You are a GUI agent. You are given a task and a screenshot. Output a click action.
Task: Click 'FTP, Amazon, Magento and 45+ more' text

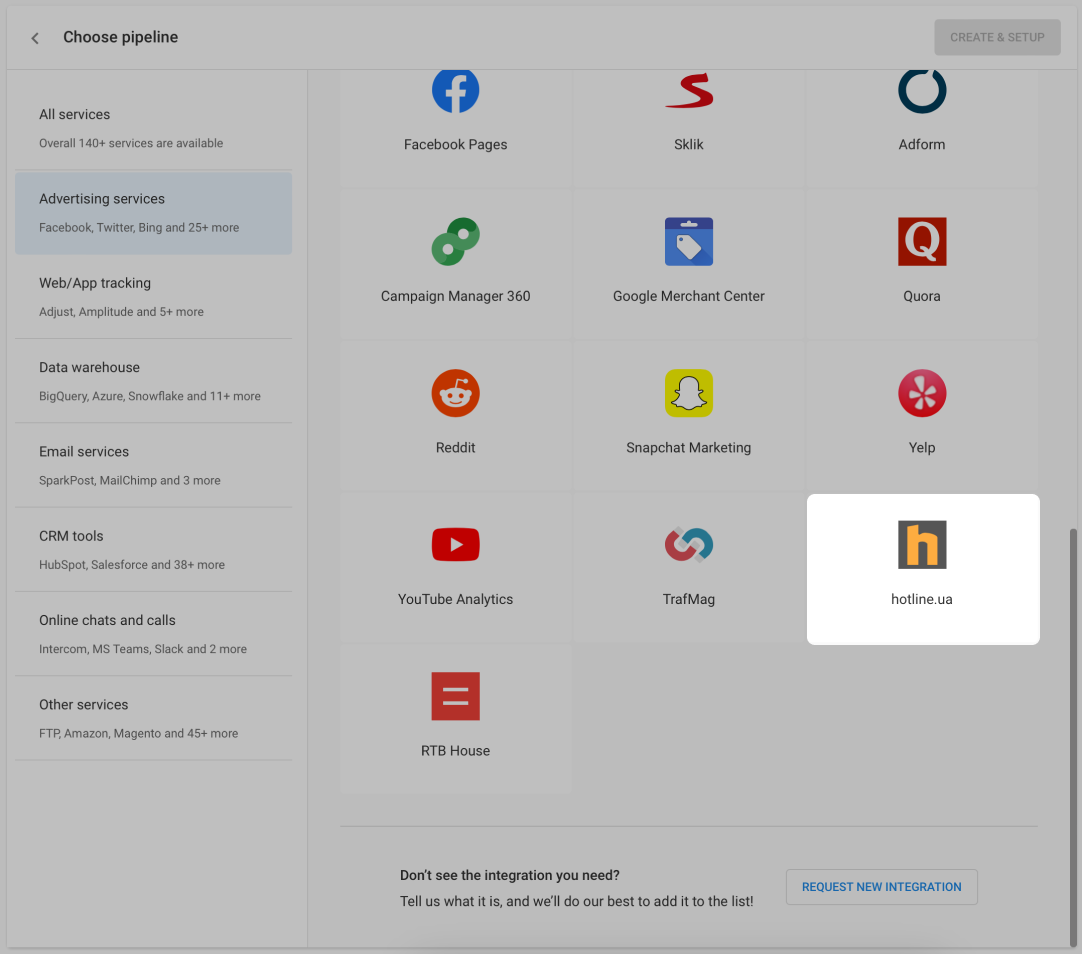coord(139,733)
